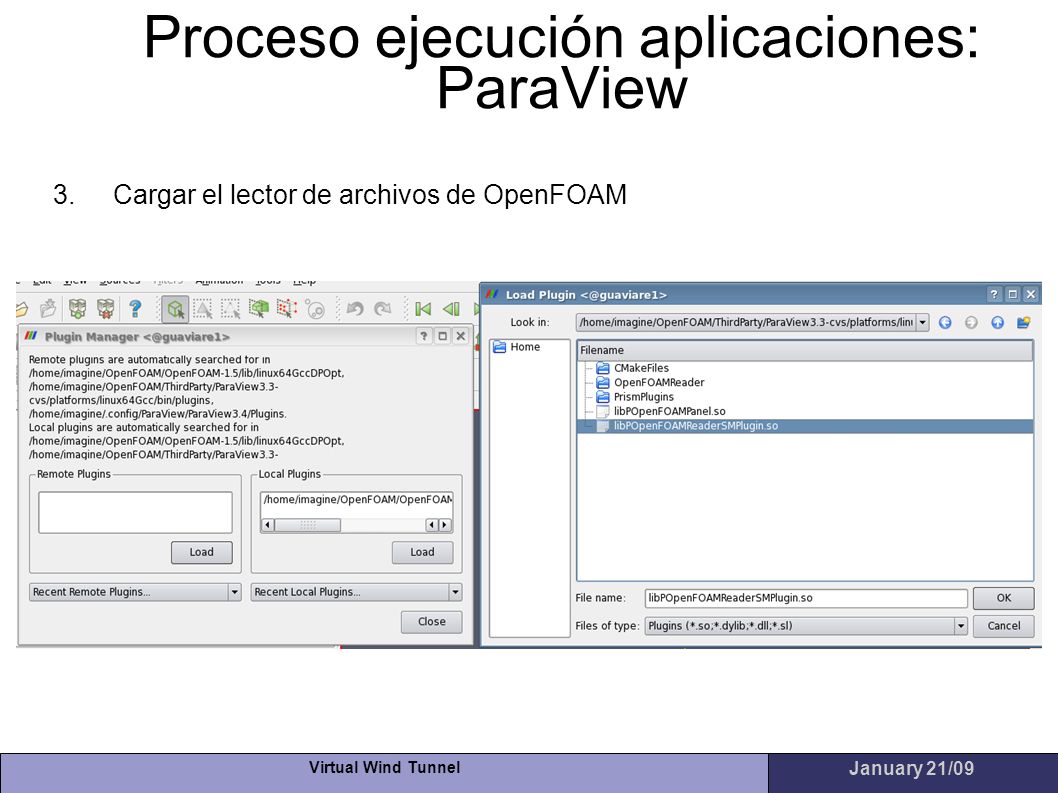The height and width of the screenshot is (793, 1058).
Task: Open the Recent Remote Plugins dropdown
Action: point(135,592)
